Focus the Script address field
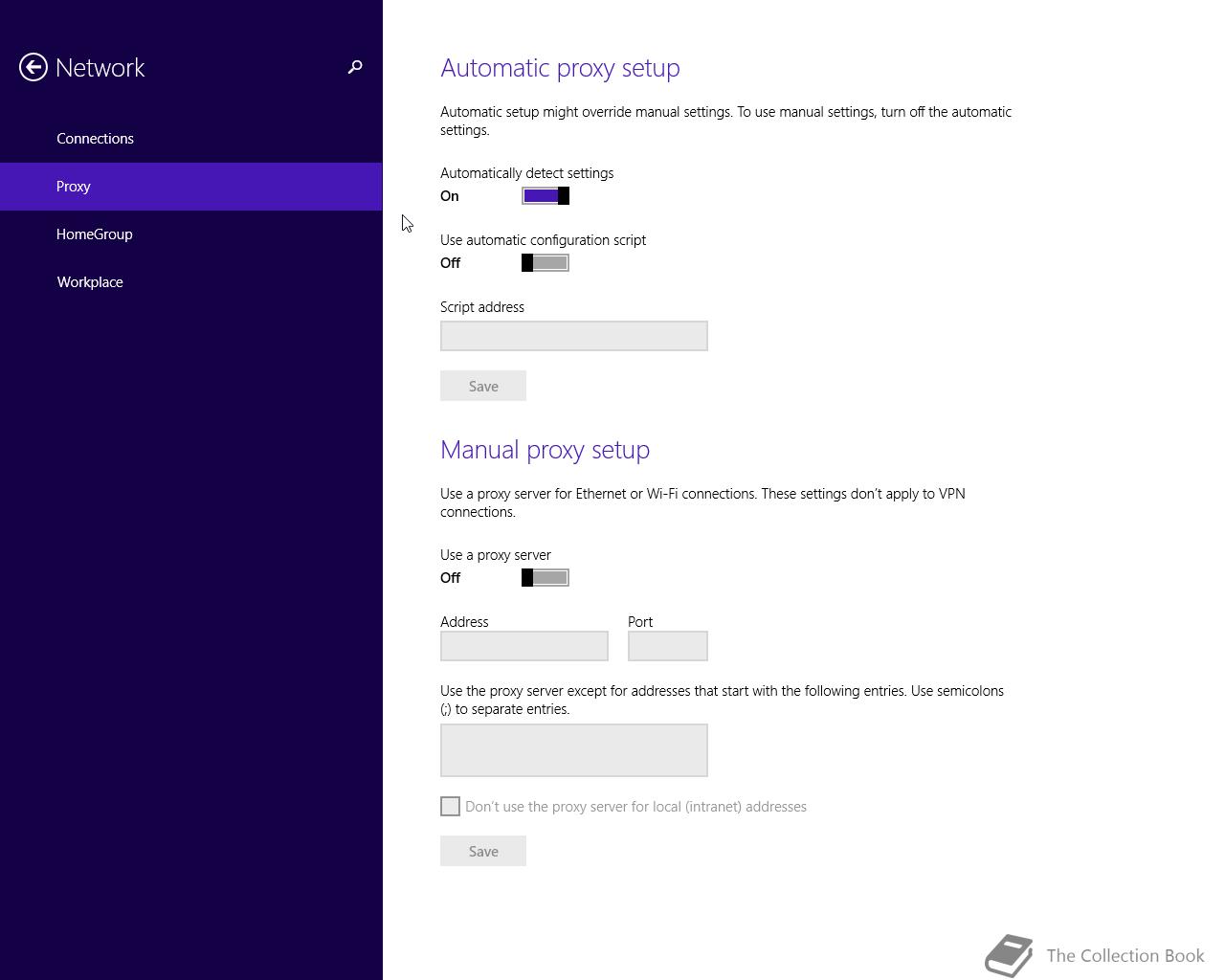Image resolution: width=1225 pixels, height=980 pixels. point(574,336)
